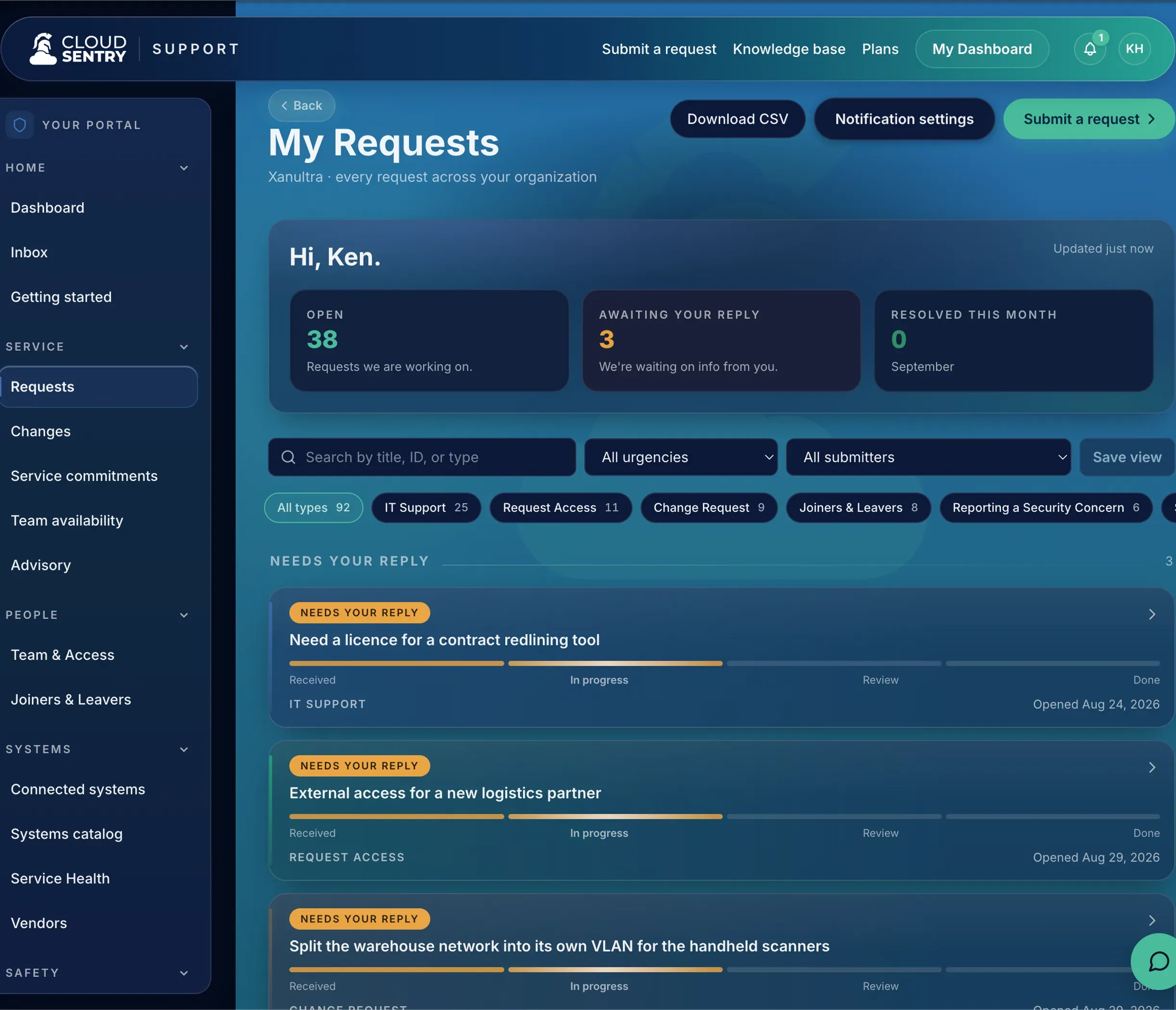Click progress bar of logistics partner request
1176x1010 pixels.
724,816
